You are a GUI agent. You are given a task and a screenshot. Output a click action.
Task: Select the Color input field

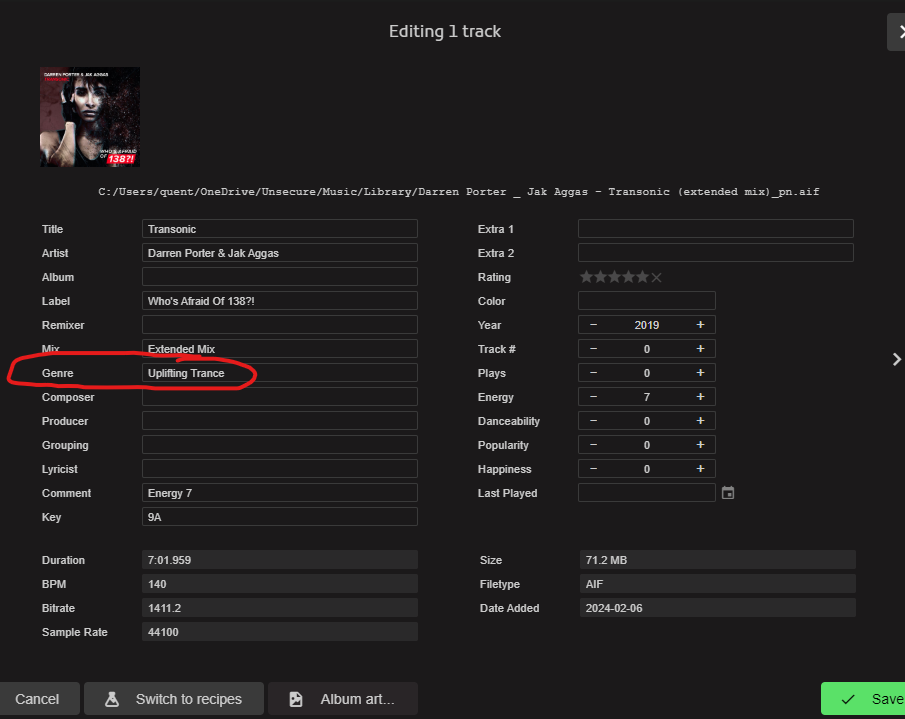click(x=646, y=300)
